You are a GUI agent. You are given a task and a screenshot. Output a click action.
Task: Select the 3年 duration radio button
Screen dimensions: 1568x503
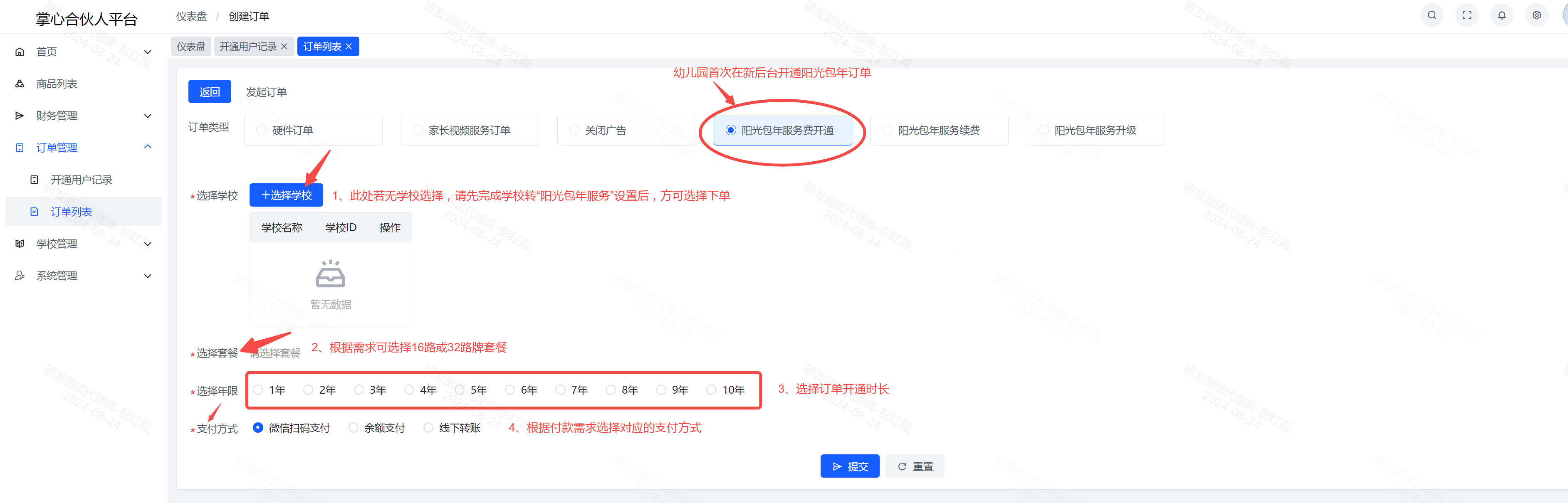(x=359, y=390)
